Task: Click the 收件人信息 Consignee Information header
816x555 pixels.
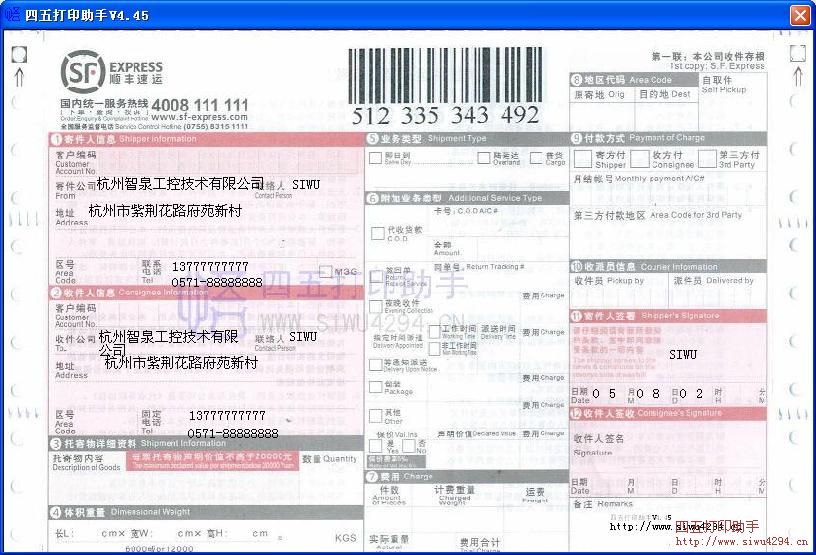Action: tap(206, 293)
